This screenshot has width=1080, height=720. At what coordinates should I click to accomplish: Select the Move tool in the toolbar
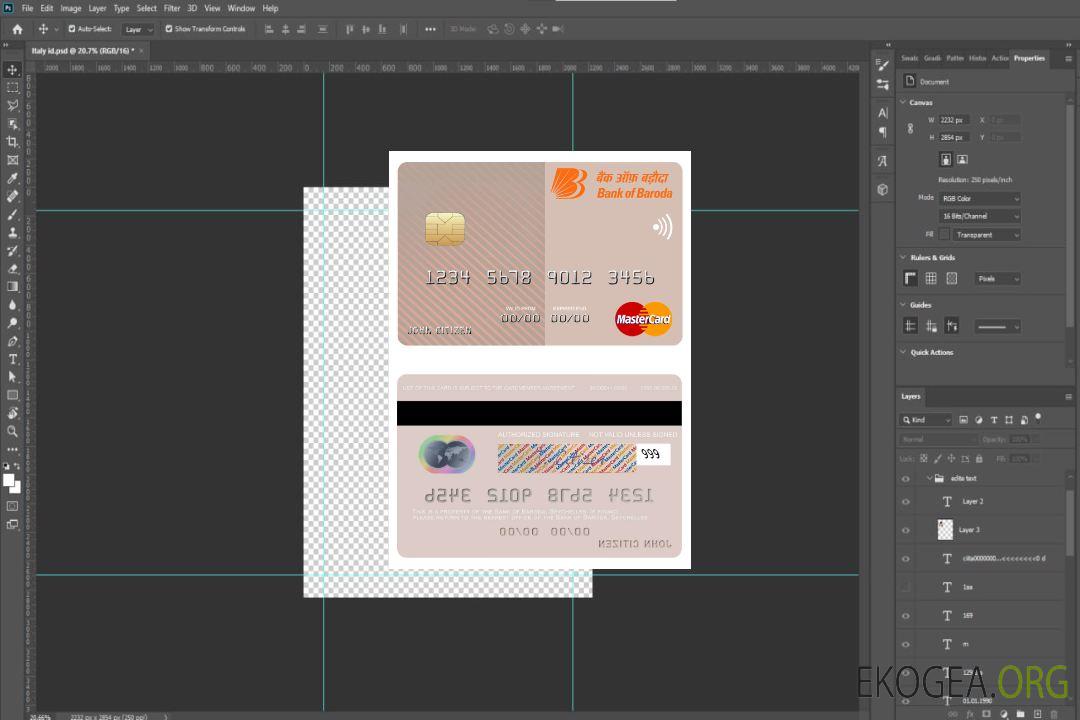12,70
